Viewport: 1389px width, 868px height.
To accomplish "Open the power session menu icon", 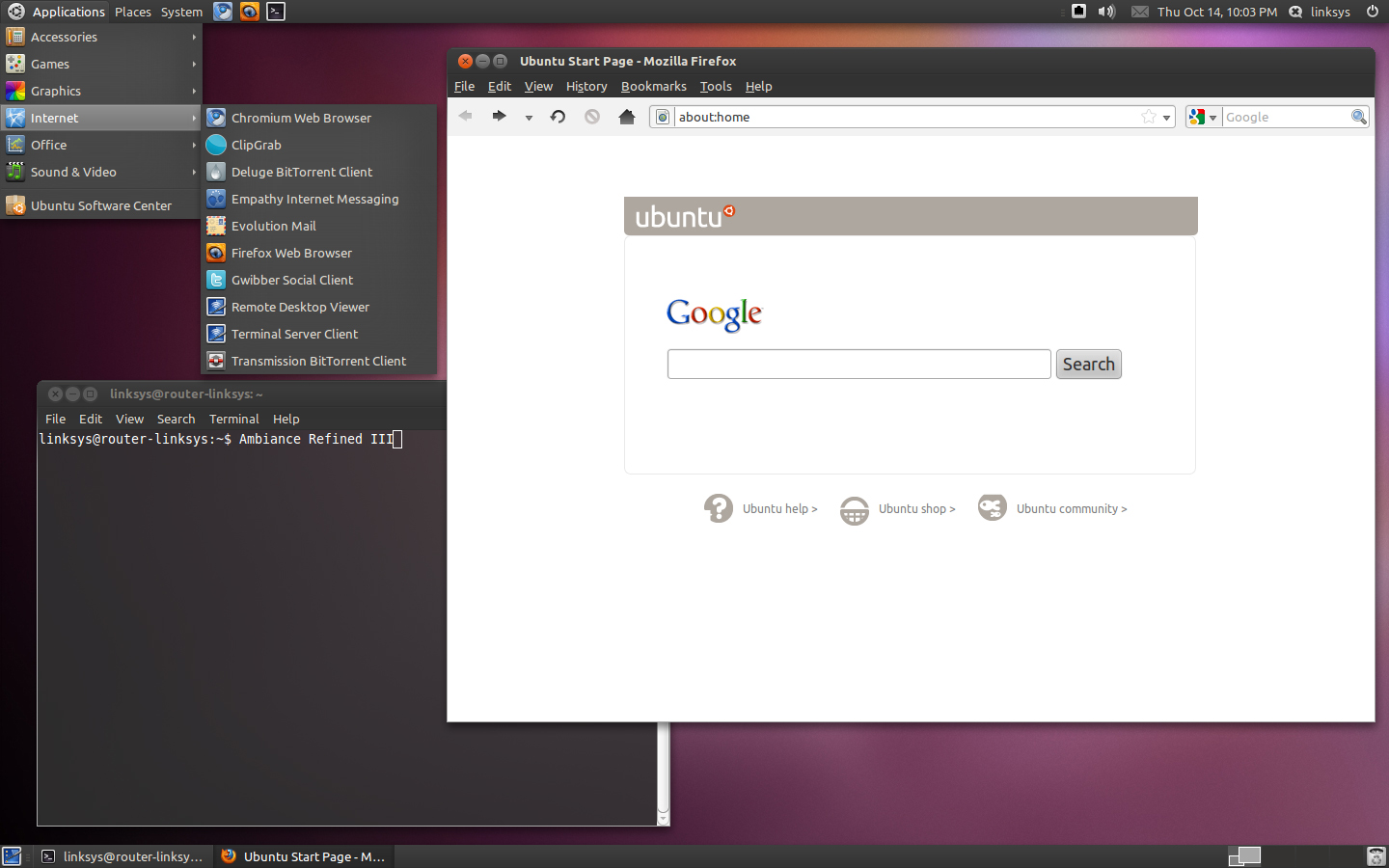I will [1373, 12].
